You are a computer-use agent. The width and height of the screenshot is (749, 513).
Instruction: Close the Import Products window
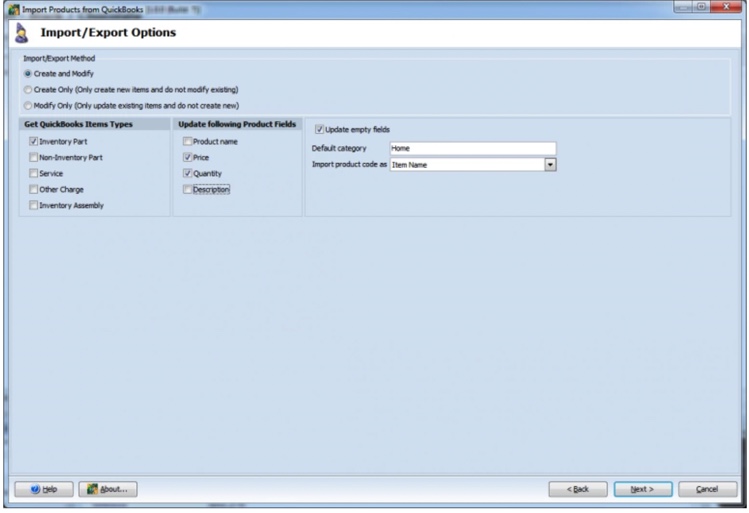tap(726, 7)
